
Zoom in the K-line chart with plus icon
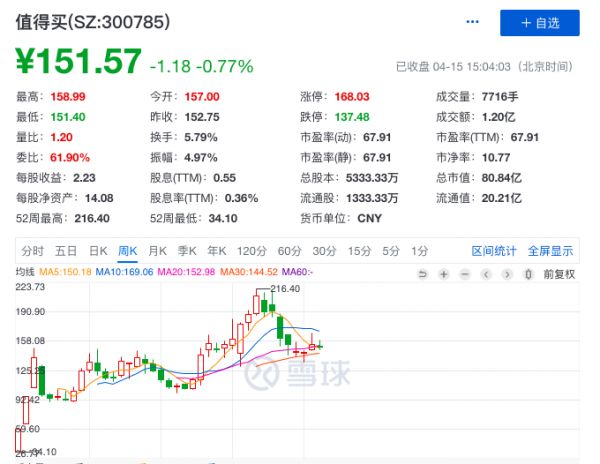point(444,274)
